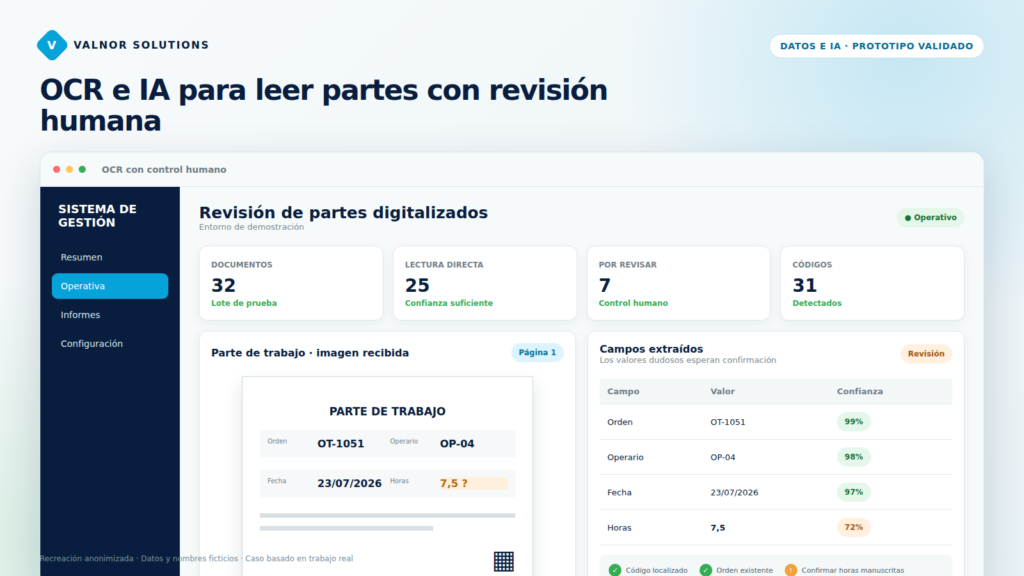Click the table value 23/07/2026

coord(734,492)
